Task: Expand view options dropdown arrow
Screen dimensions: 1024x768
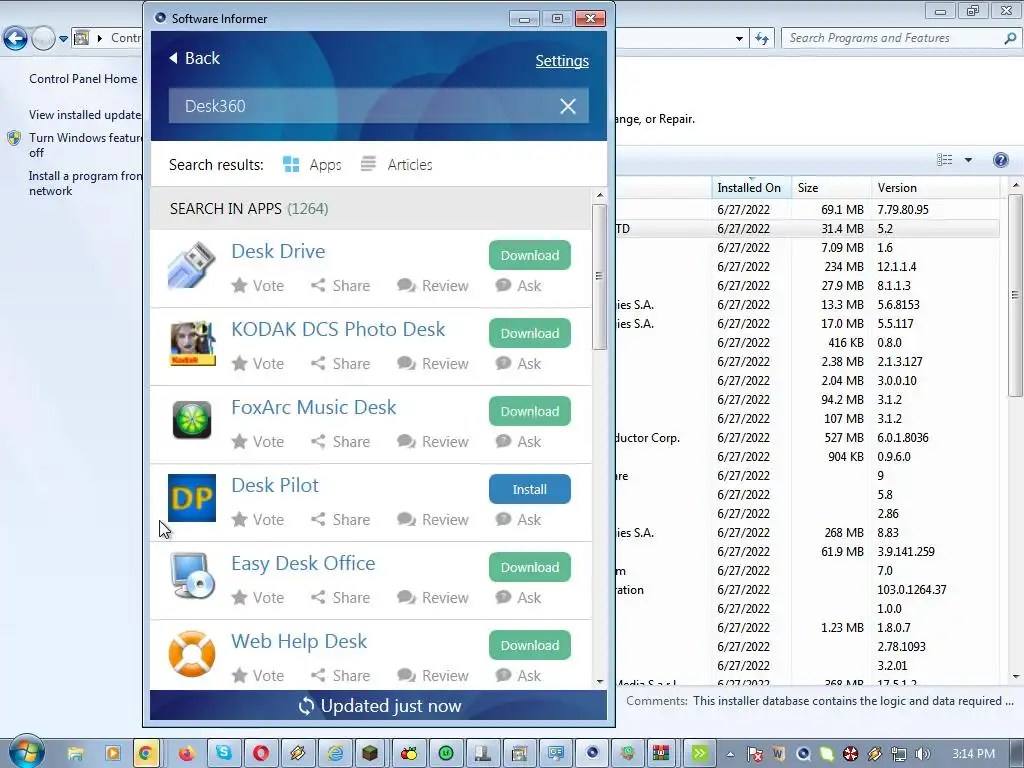Action: click(968, 160)
